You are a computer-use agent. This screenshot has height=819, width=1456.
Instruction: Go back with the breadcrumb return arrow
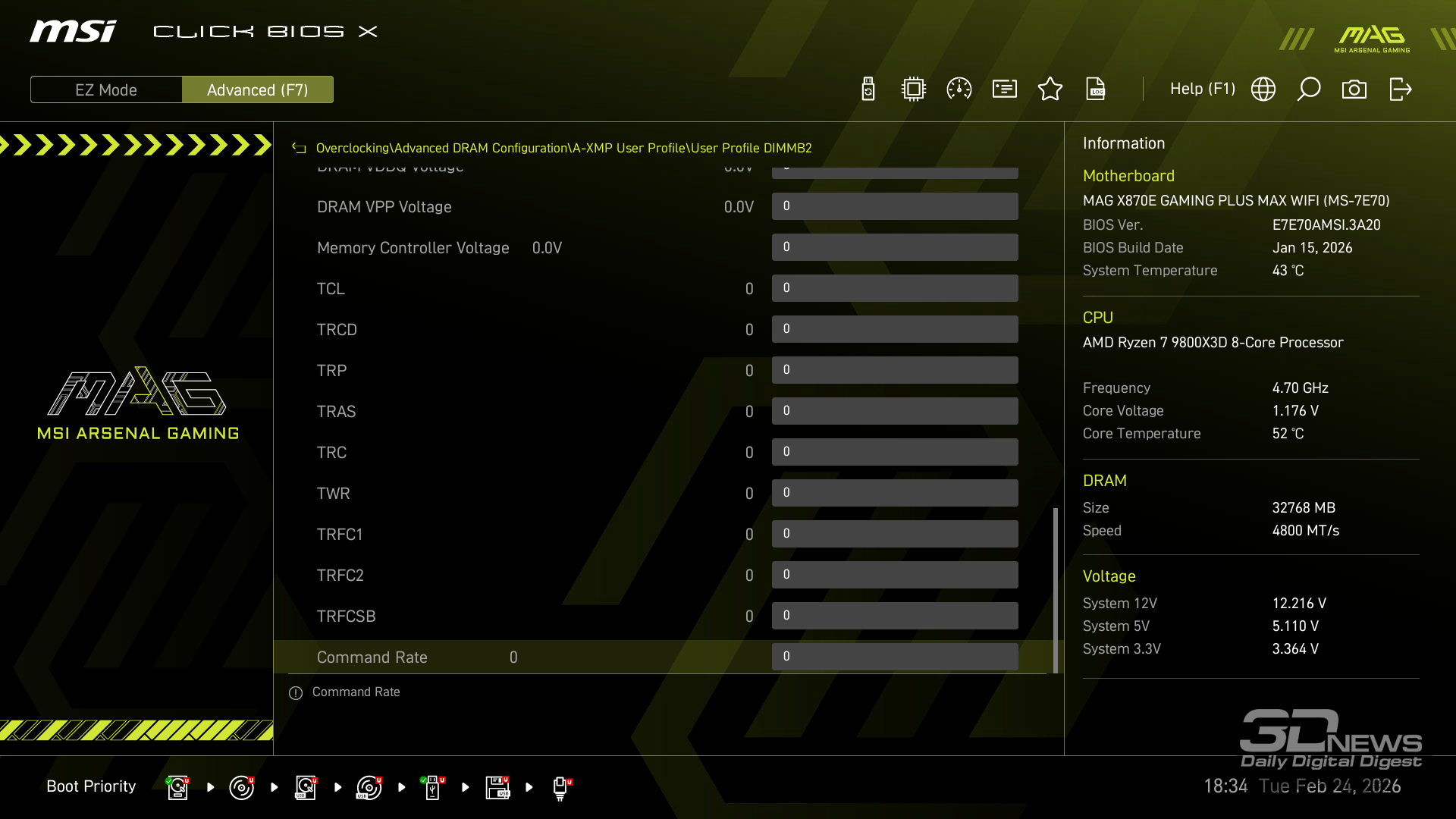pyautogui.click(x=299, y=148)
